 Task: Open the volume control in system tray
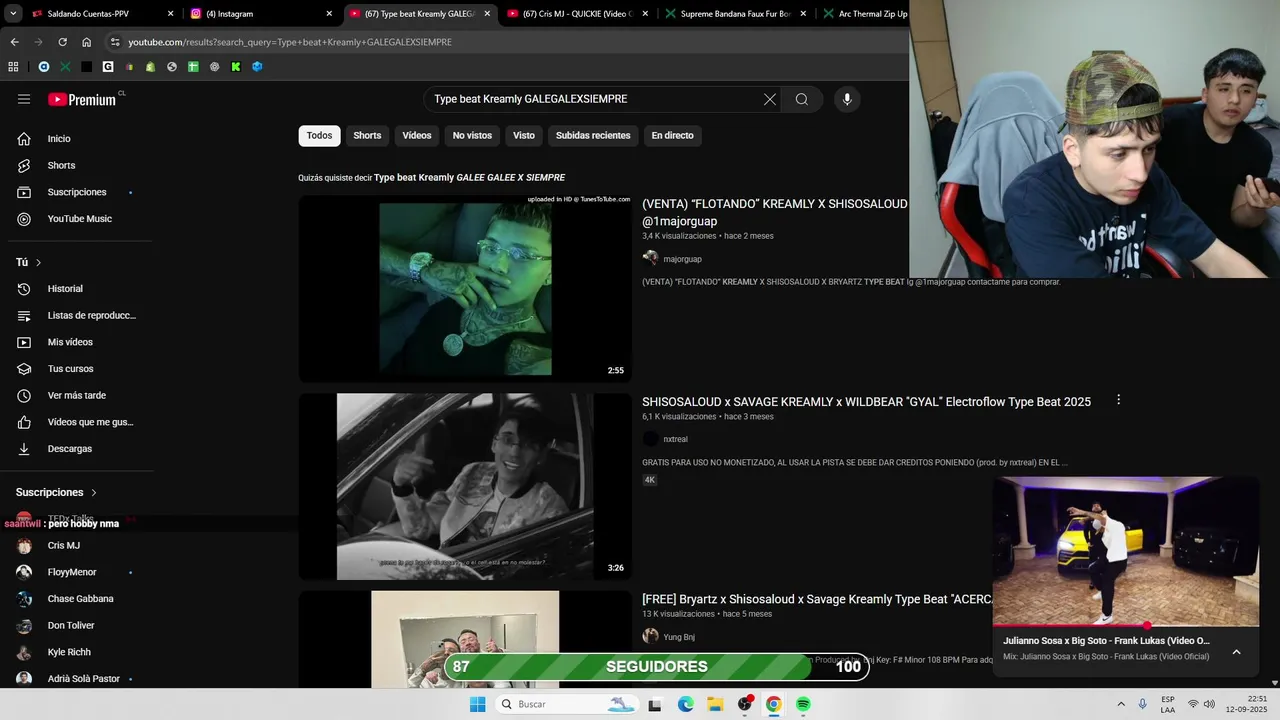[1208, 704]
